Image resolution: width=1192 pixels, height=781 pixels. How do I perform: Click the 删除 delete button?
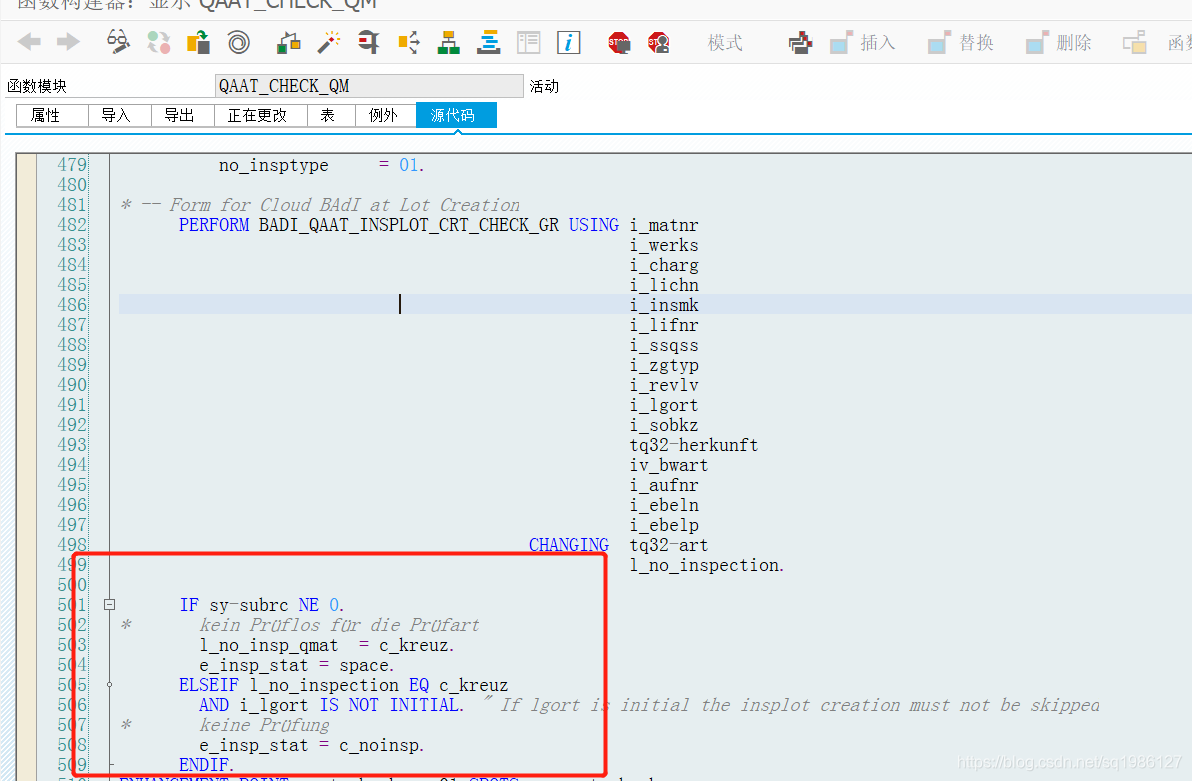pos(1058,43)
